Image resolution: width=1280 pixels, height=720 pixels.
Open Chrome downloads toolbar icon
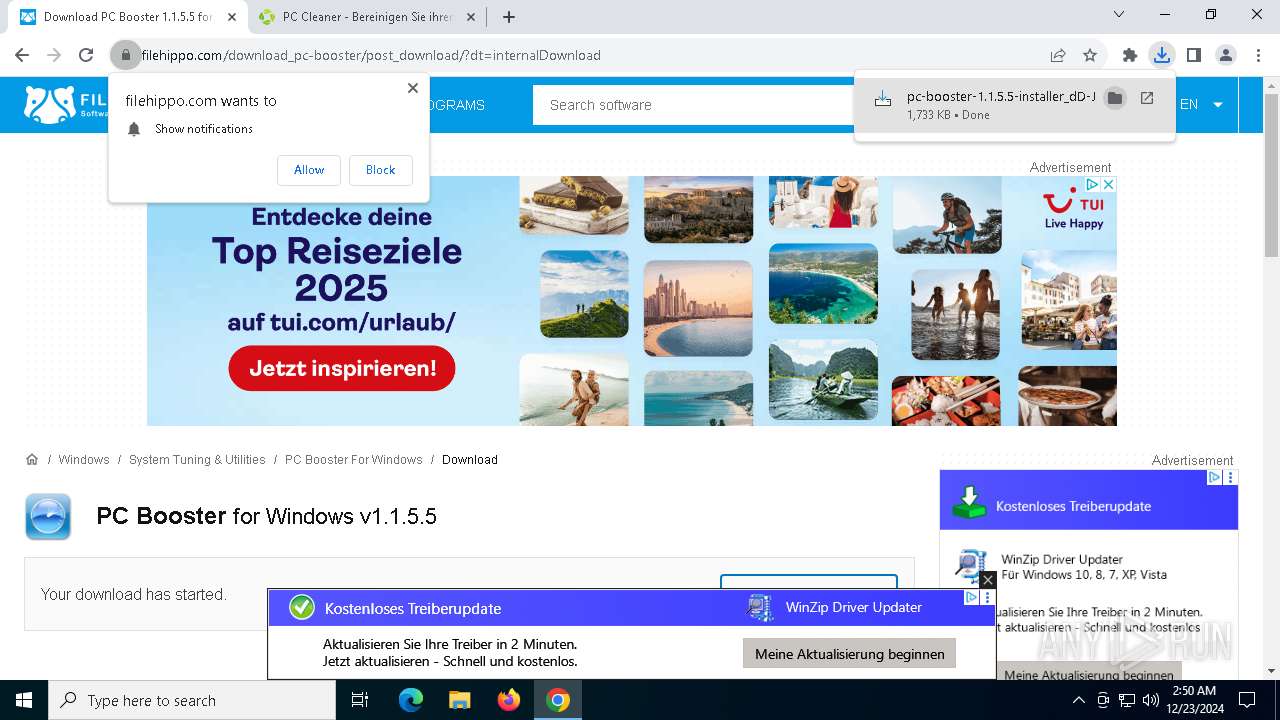tap(1162, 55)
